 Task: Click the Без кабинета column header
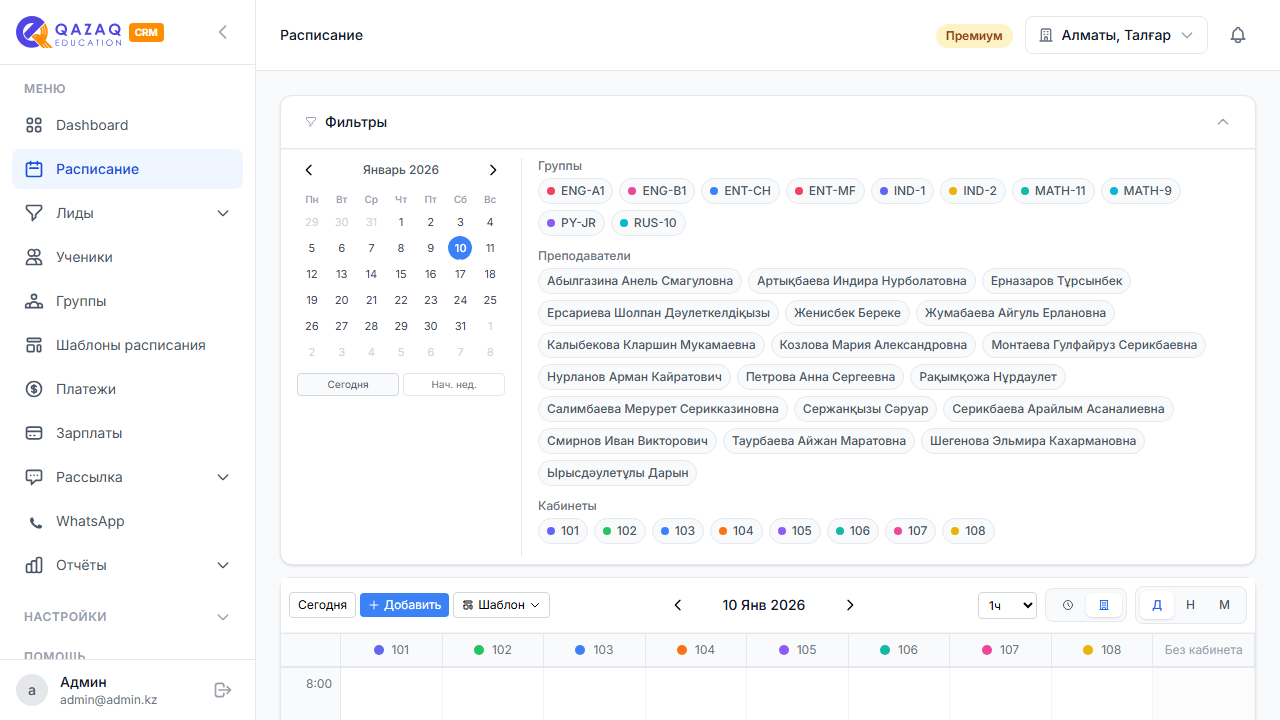point(1204,650)
